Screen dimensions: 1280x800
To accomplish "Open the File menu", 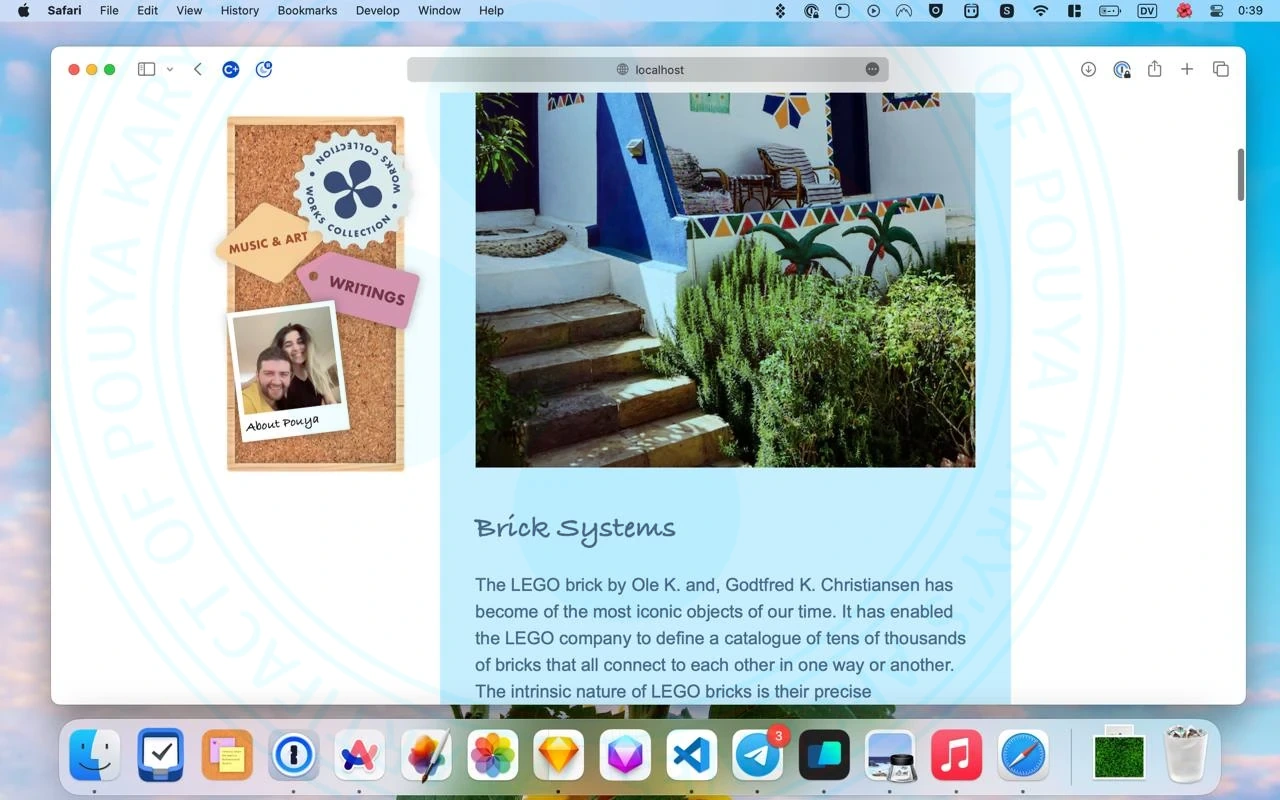I will point(109,10).
